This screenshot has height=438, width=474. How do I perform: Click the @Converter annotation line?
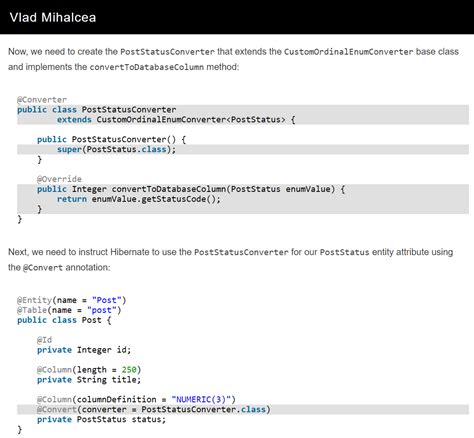[42, 100]
